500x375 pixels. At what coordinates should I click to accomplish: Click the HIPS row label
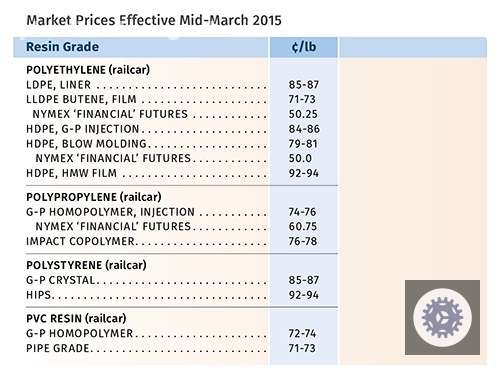click(x=38, y=295)
